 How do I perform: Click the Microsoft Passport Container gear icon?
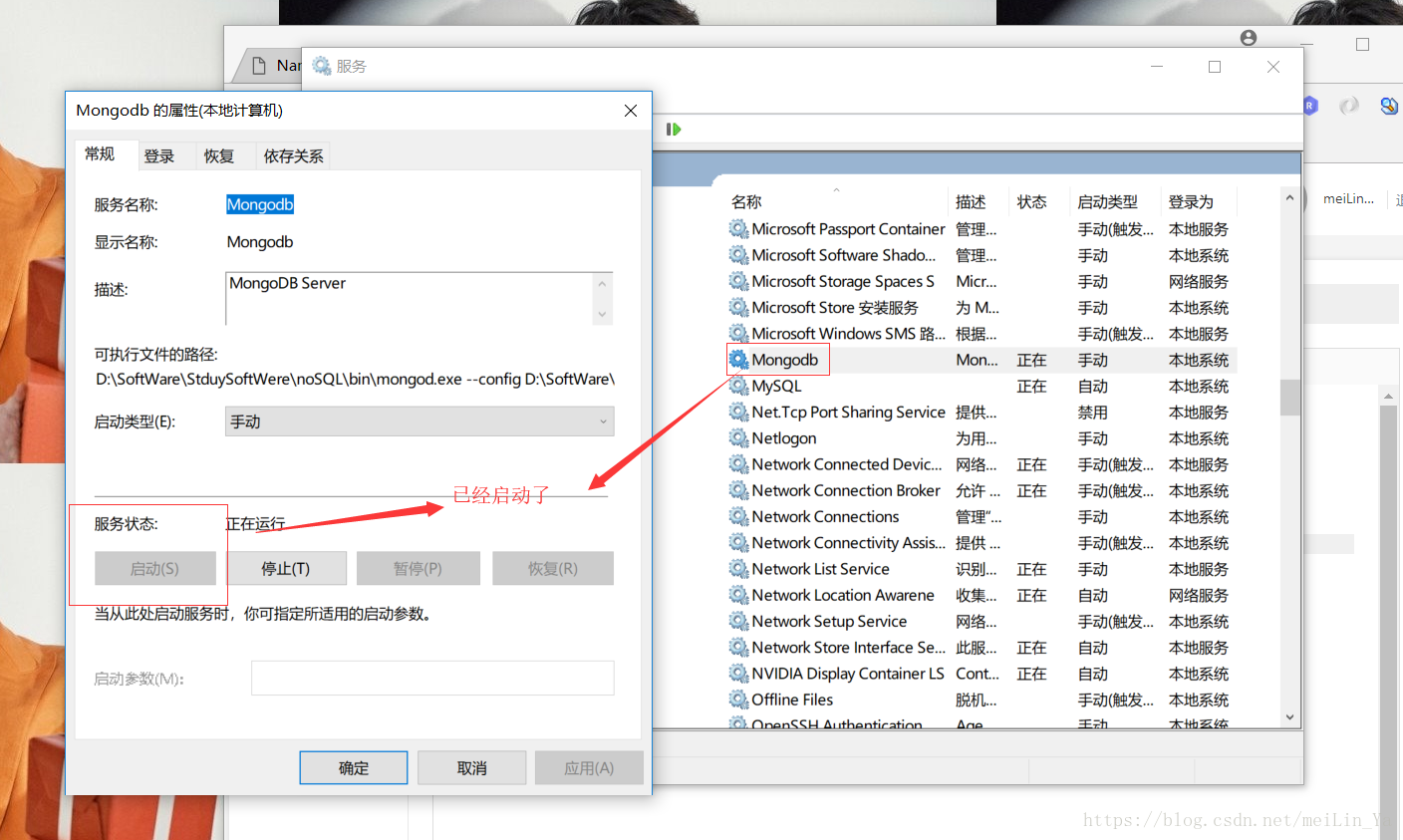(x=738, y=229)
